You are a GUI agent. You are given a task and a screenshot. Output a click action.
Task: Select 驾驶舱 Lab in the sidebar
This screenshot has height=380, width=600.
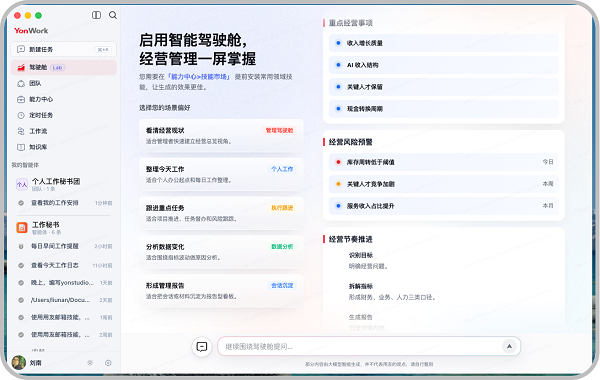[64, 67]
